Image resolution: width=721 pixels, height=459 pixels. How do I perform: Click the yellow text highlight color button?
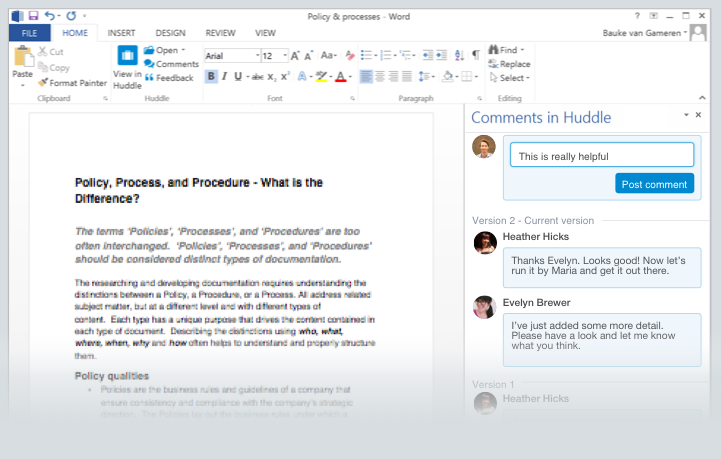click(x=321, y=76)
